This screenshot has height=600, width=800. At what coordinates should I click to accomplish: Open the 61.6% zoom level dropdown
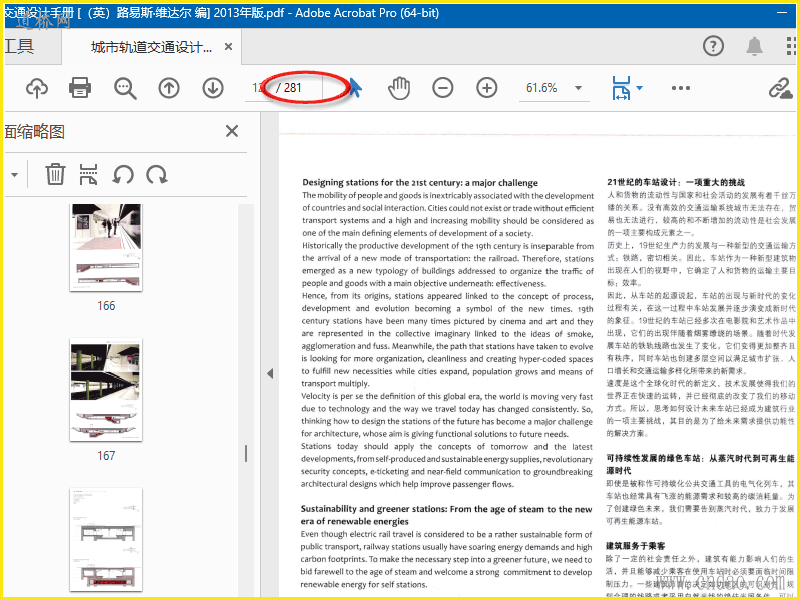[x=554, y=88]
